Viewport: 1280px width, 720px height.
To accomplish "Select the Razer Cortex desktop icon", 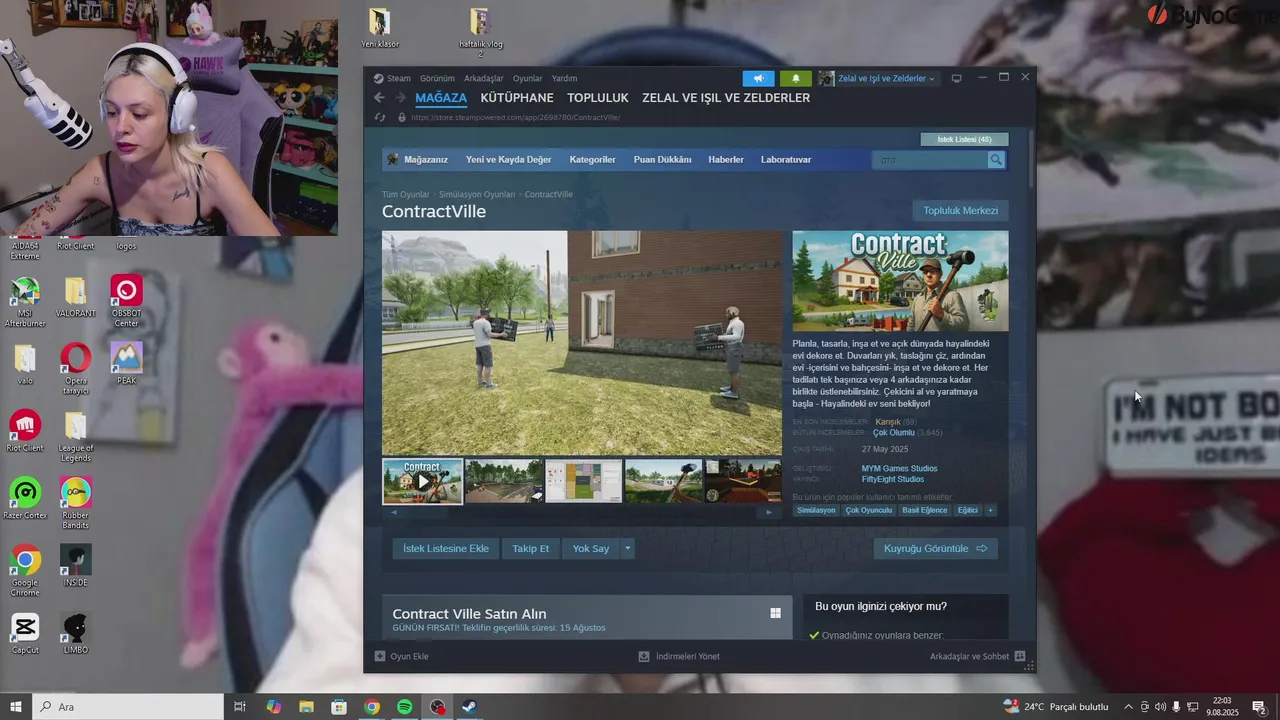I will [x=25, y=498].
